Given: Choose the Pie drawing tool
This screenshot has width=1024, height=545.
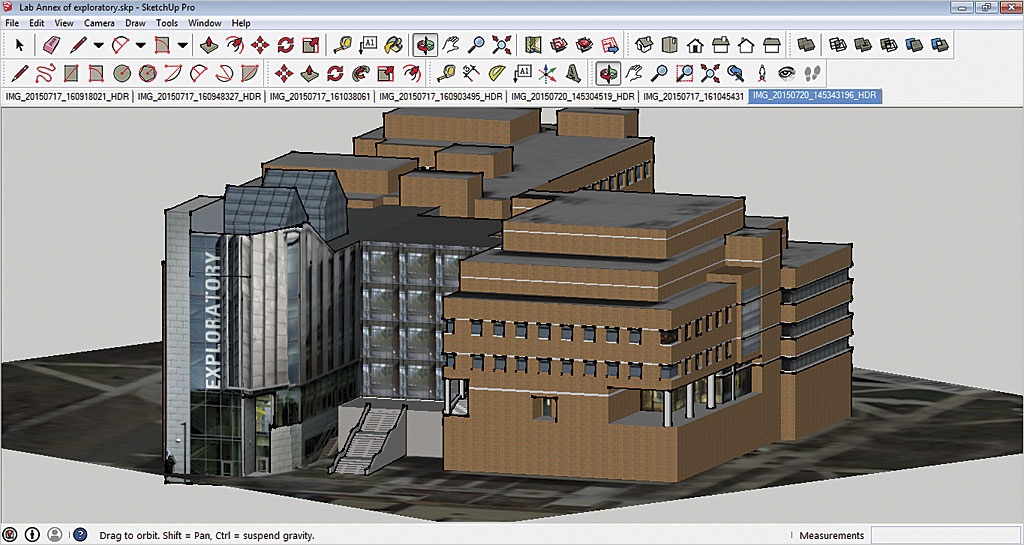Looking at the screenshot, I should 250,73.
